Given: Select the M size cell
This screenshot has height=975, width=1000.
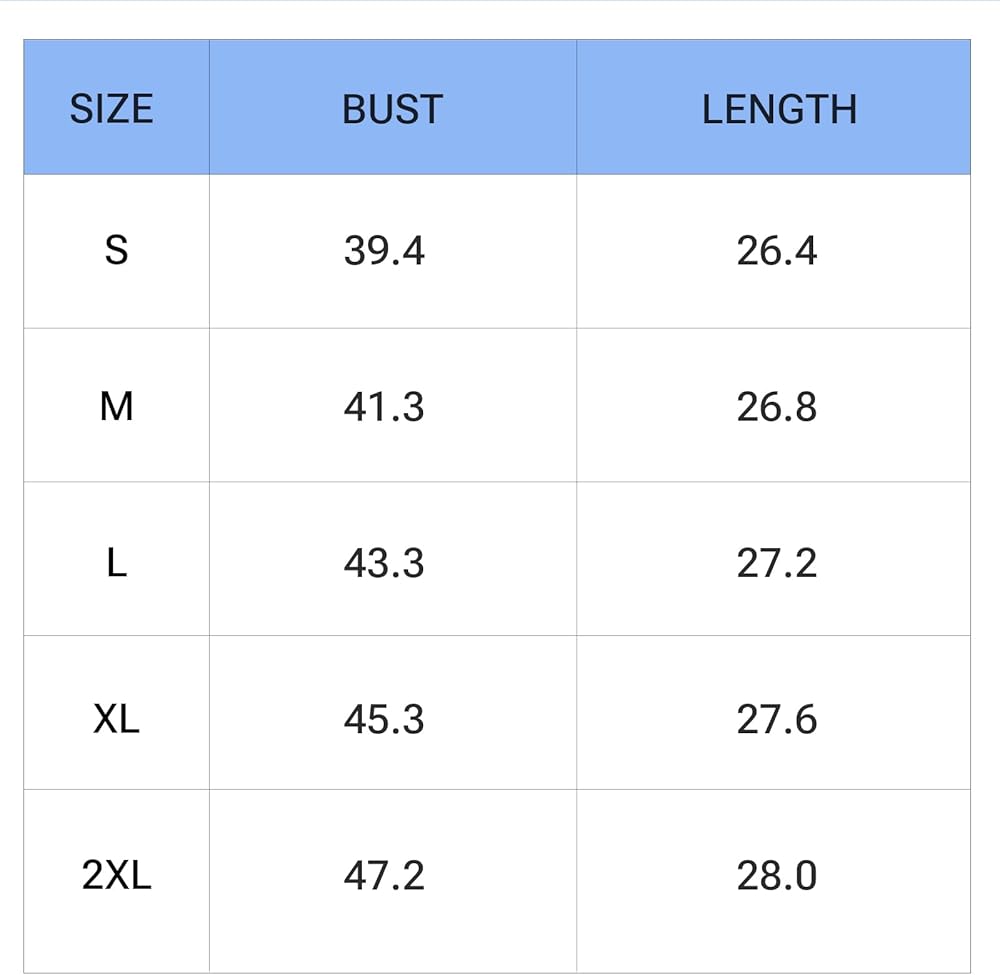Looking at the screenshot, I should click(117, 406).
